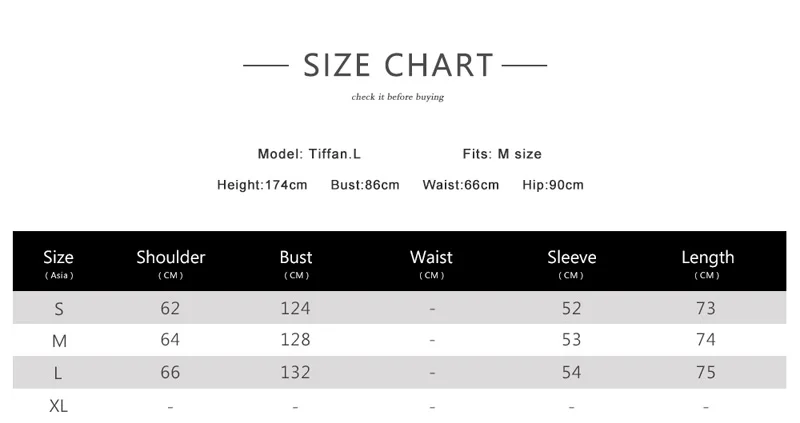Click the shoulder value 62
Viewport: 800px width, 423px height.
coord(170,308)
